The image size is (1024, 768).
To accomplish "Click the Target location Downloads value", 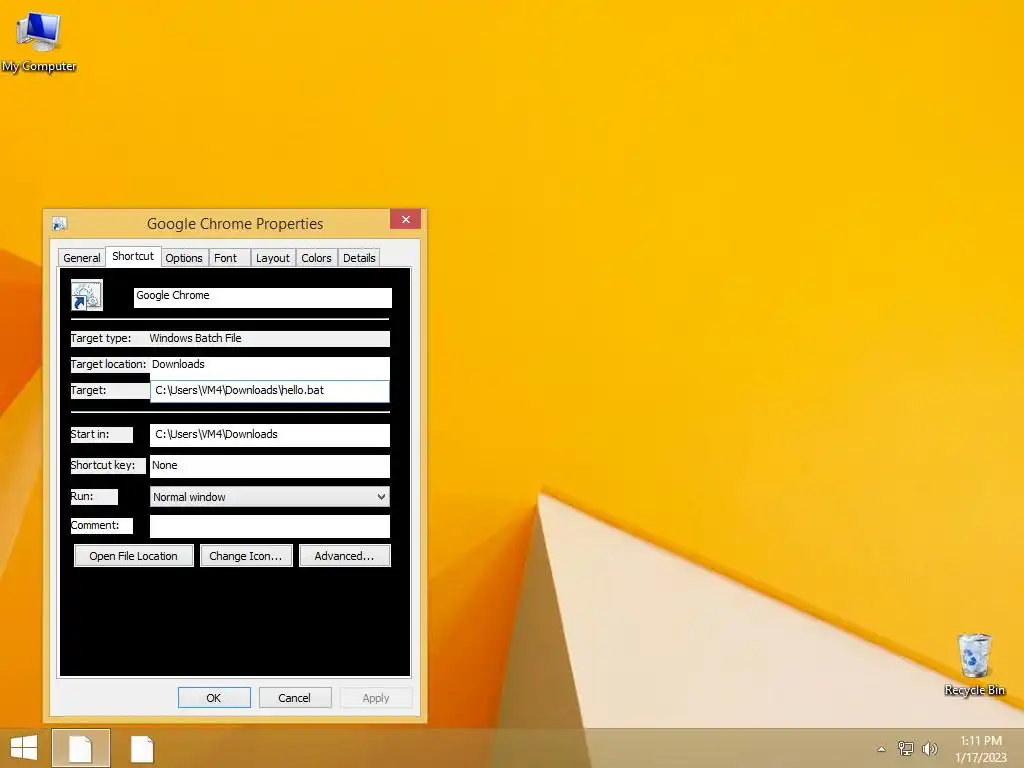I will pyautogui.click(x=178, y=364).
